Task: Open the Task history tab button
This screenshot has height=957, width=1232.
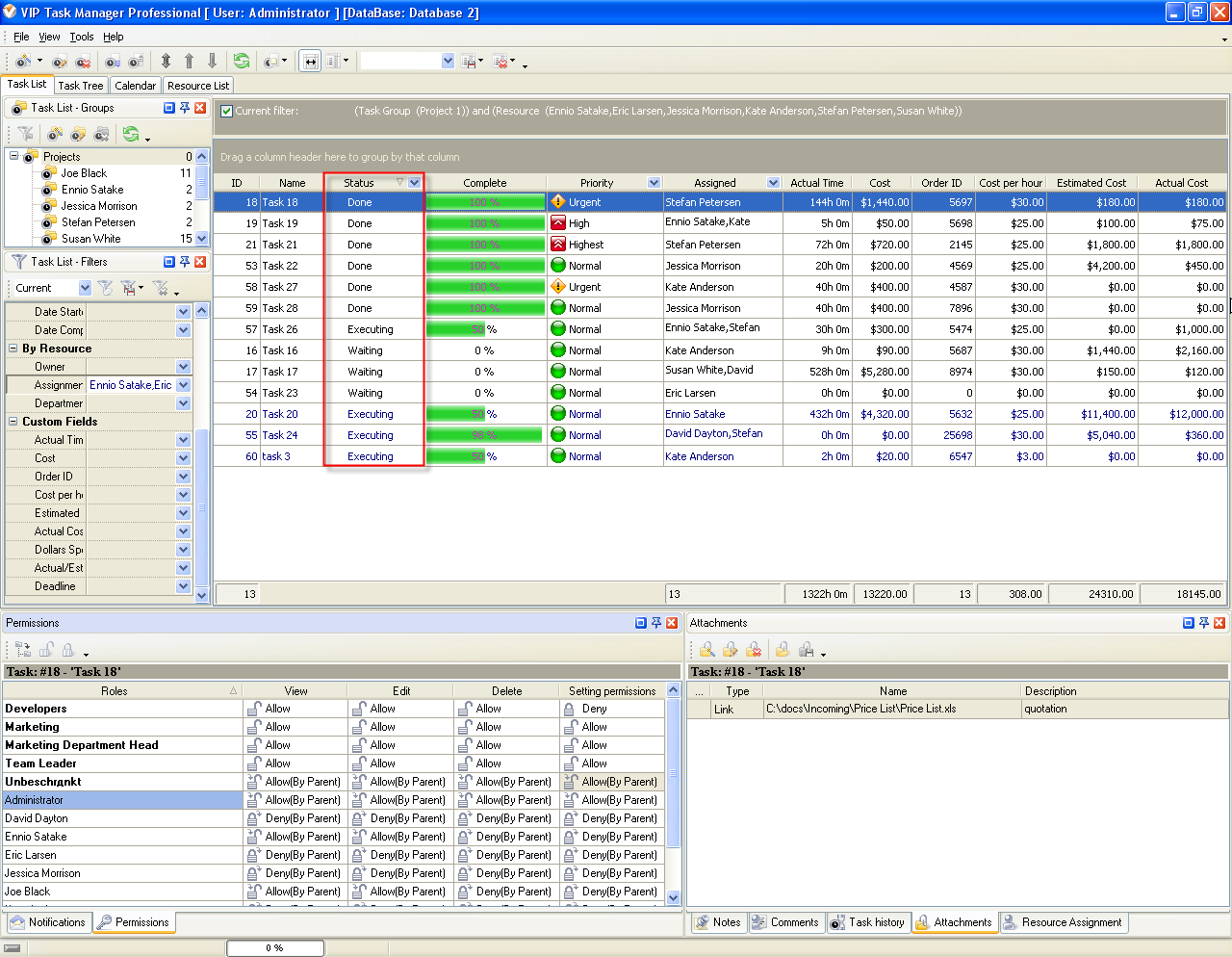Action: tap(867, 922)
